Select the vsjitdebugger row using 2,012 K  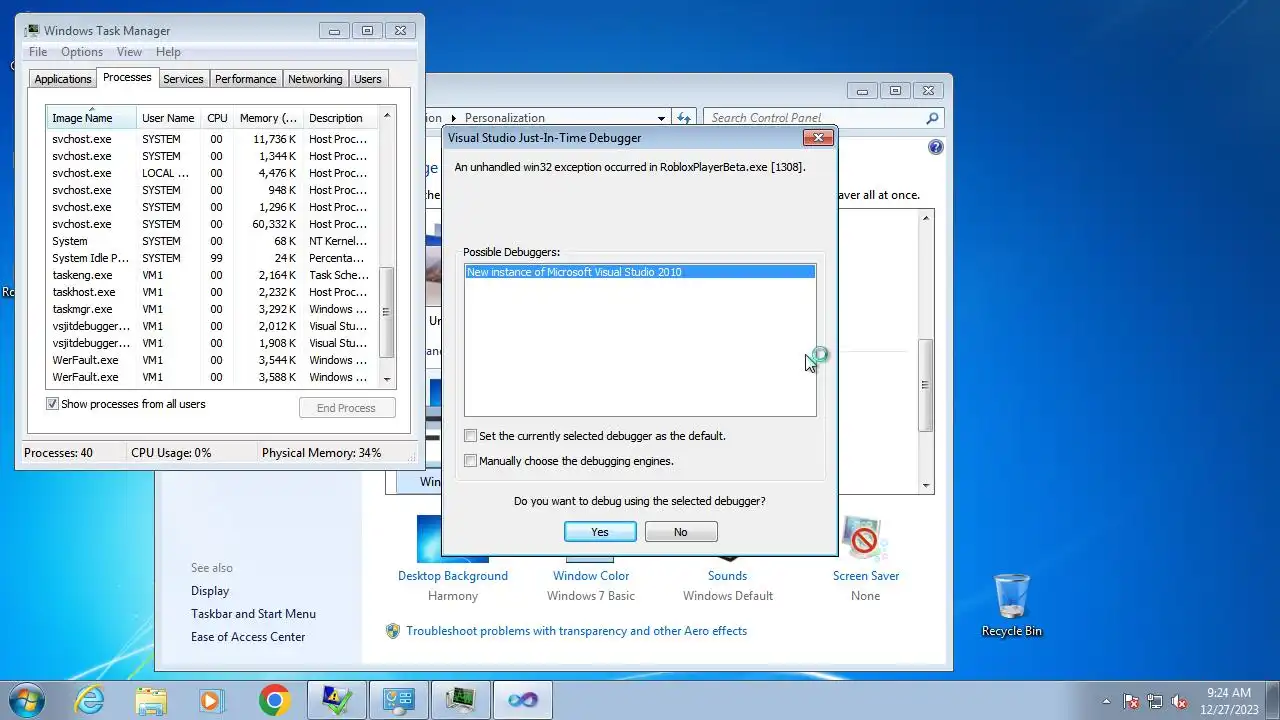click(x=212, y=326)
